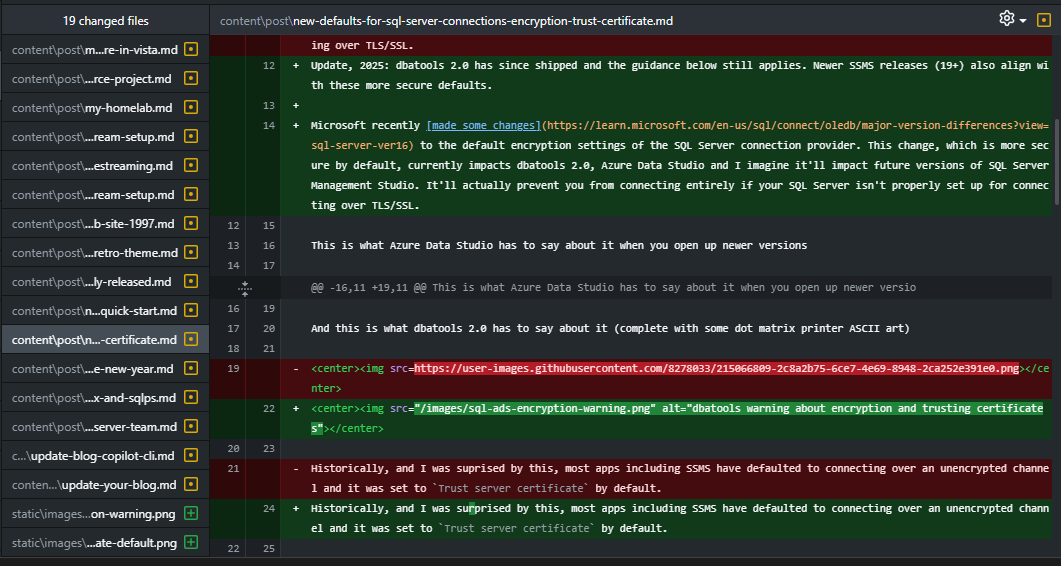Click the hunk header '@@ -16,11 +19,11 @@'
The width and height of the screenshot is (1061, 566).
click(367, 288)
